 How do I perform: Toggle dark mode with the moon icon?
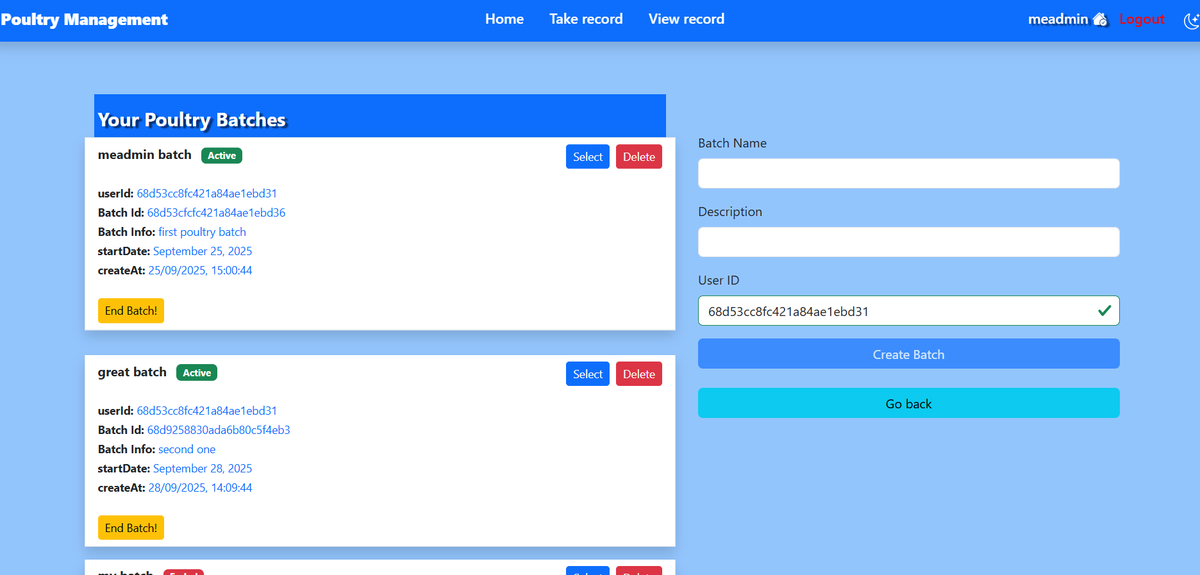[1192, 19]
